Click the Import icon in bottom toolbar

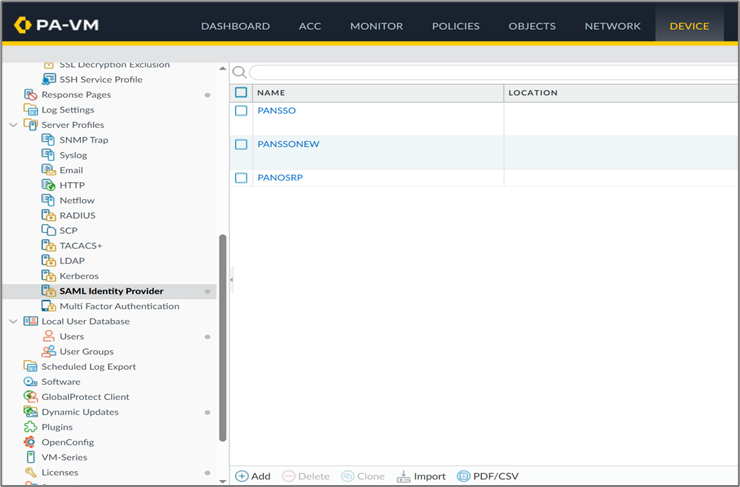pos(404,477)
